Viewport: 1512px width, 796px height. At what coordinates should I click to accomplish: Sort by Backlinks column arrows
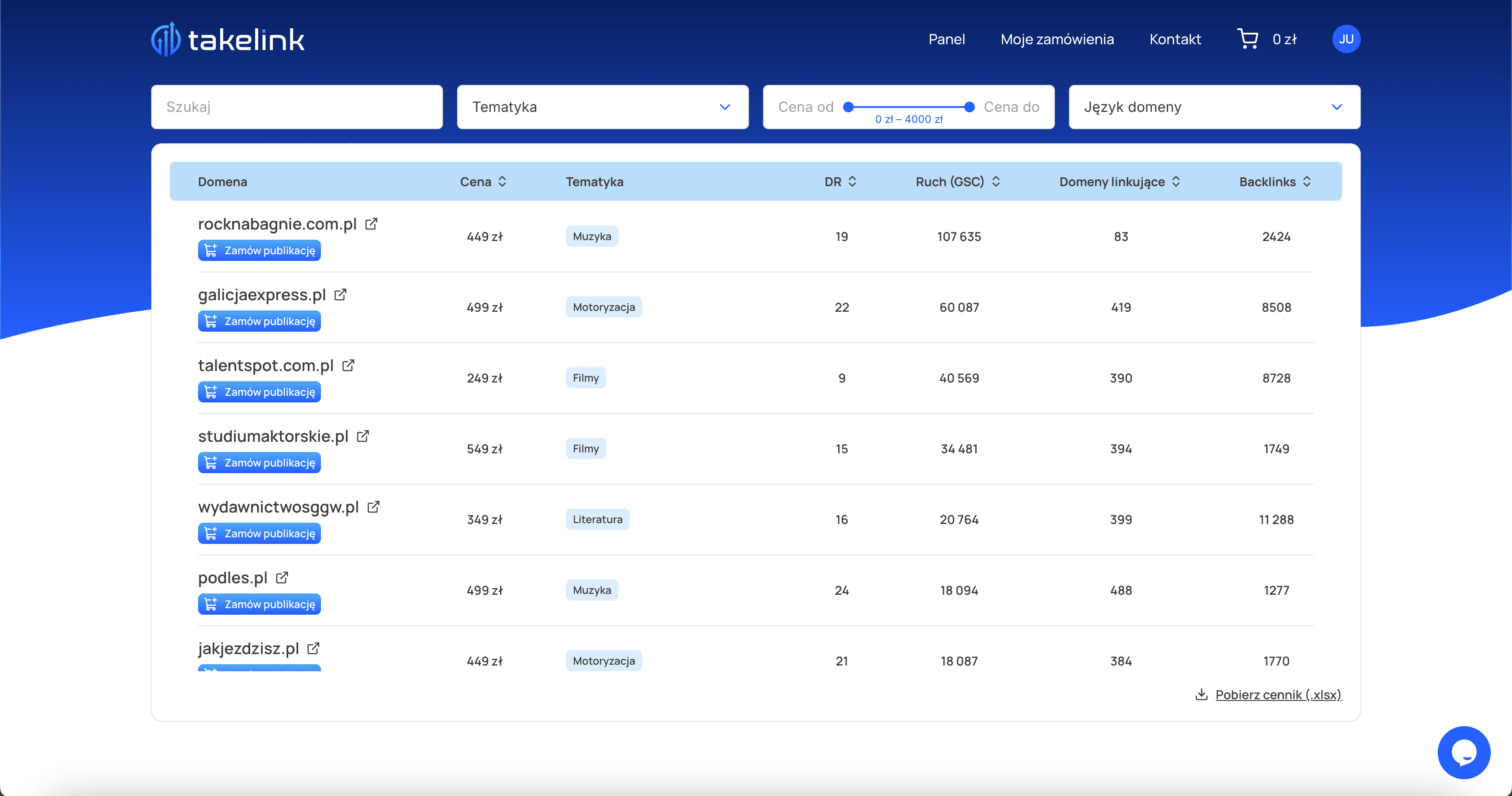1306,181
